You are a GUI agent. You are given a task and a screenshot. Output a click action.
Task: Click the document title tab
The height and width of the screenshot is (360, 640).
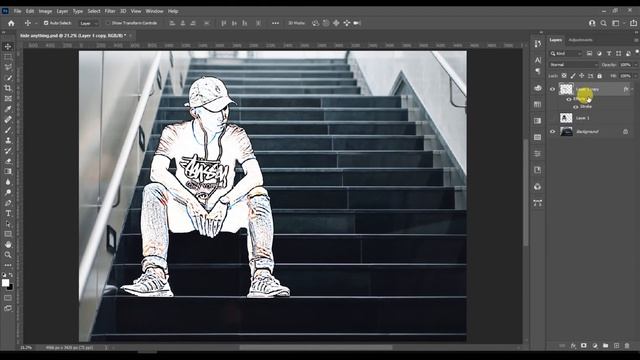72,36
